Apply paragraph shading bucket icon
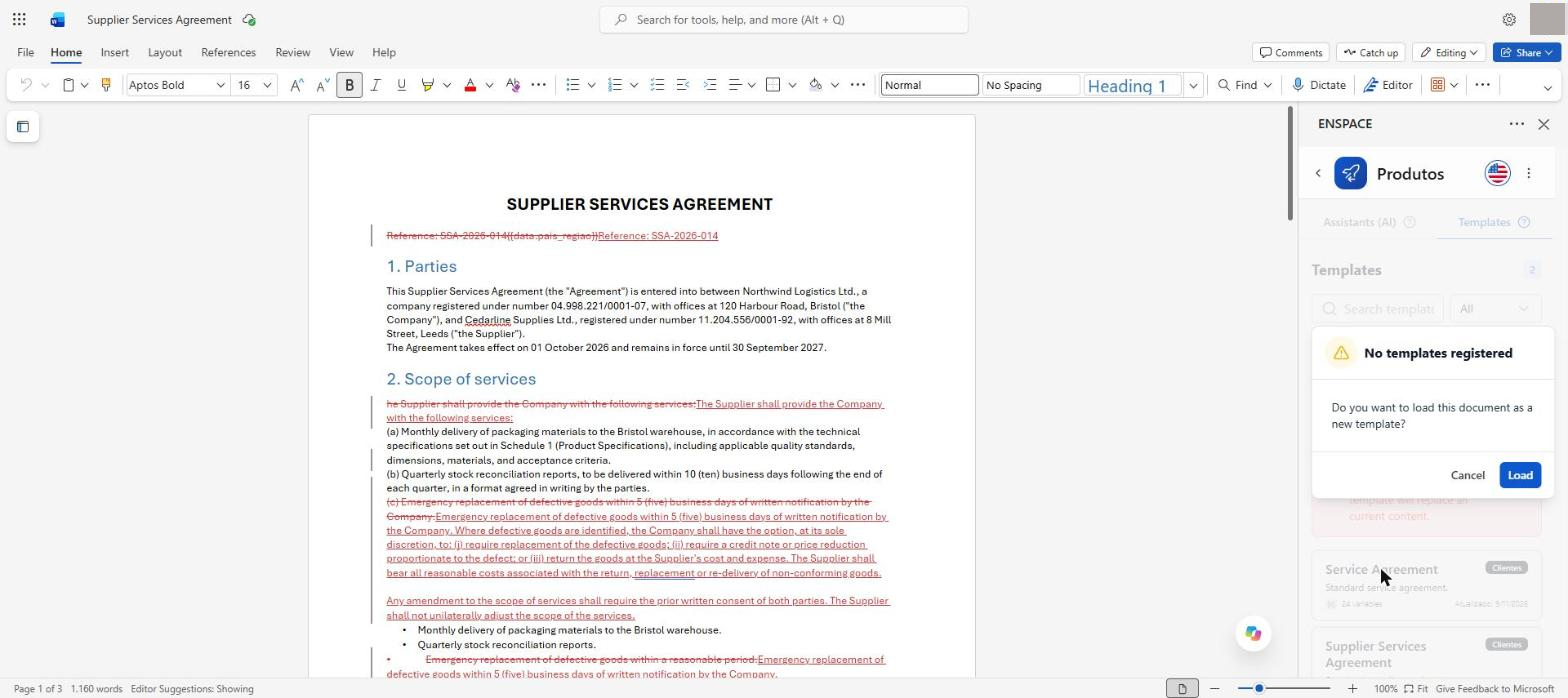This screenshot has height=698, width=1568. pyautogui.click(x=815, y=85)
